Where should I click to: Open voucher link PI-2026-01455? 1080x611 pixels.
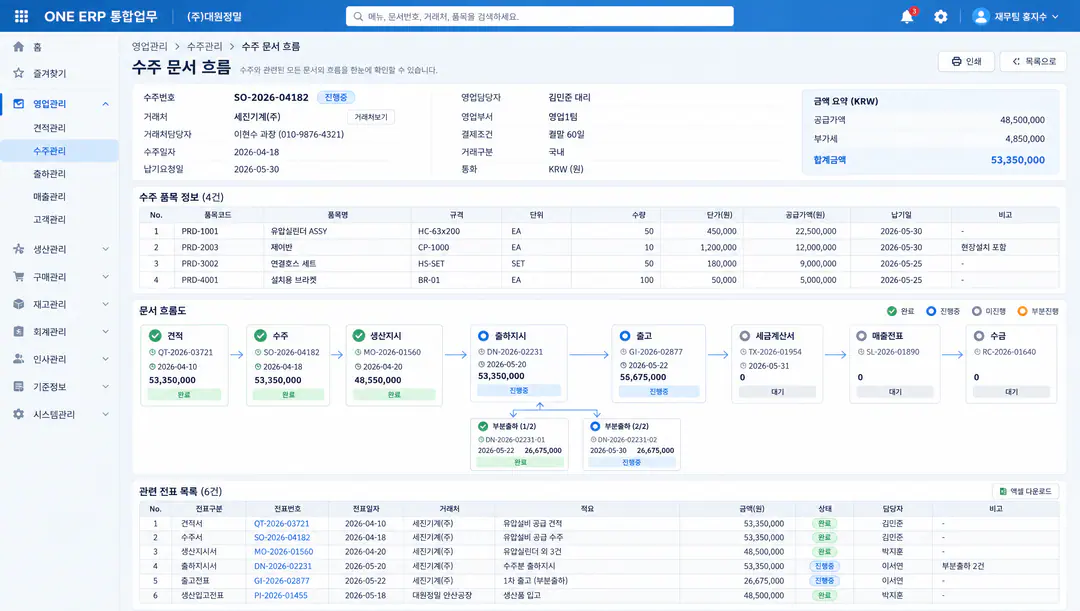tap(281, 595)
